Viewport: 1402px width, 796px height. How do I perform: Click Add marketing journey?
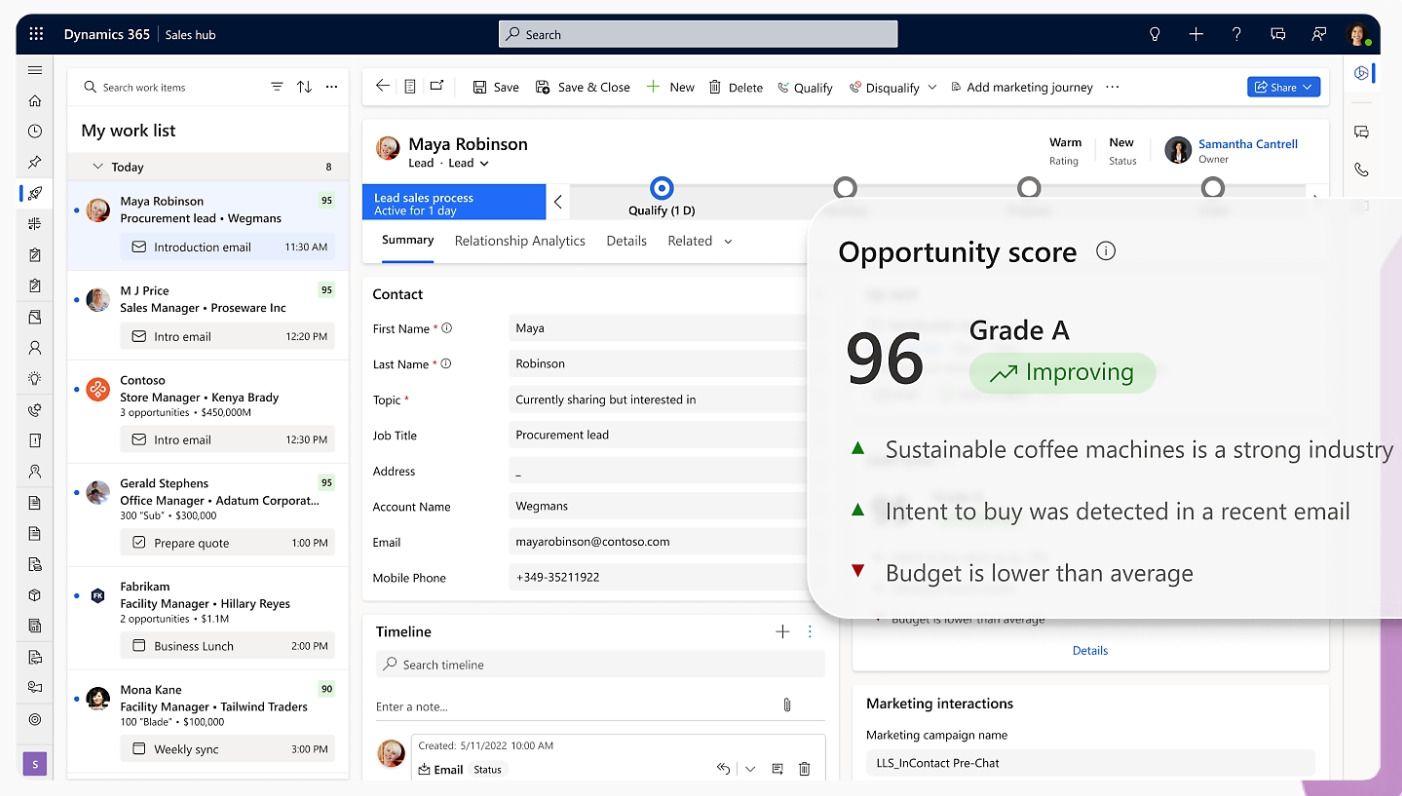click(x=1021, y=87)
